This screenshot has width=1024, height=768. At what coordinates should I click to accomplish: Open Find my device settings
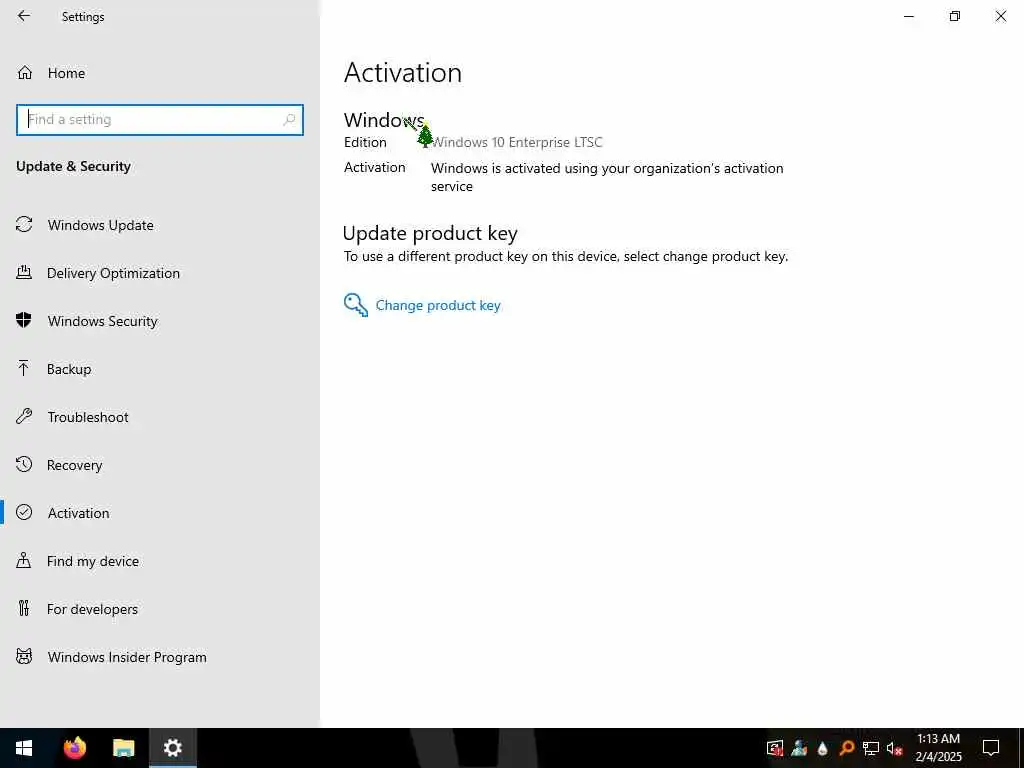coord(160,561)
